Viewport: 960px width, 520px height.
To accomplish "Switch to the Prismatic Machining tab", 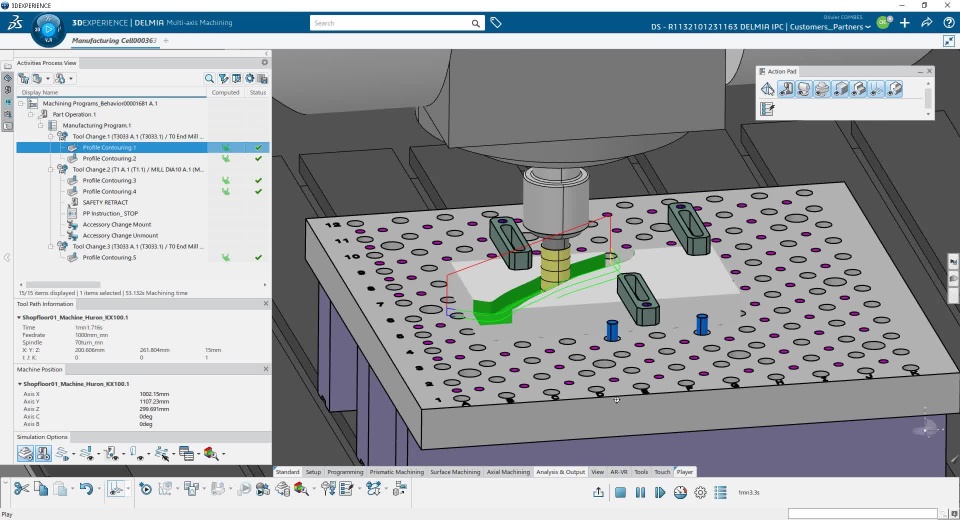I will tap(397, 472).
